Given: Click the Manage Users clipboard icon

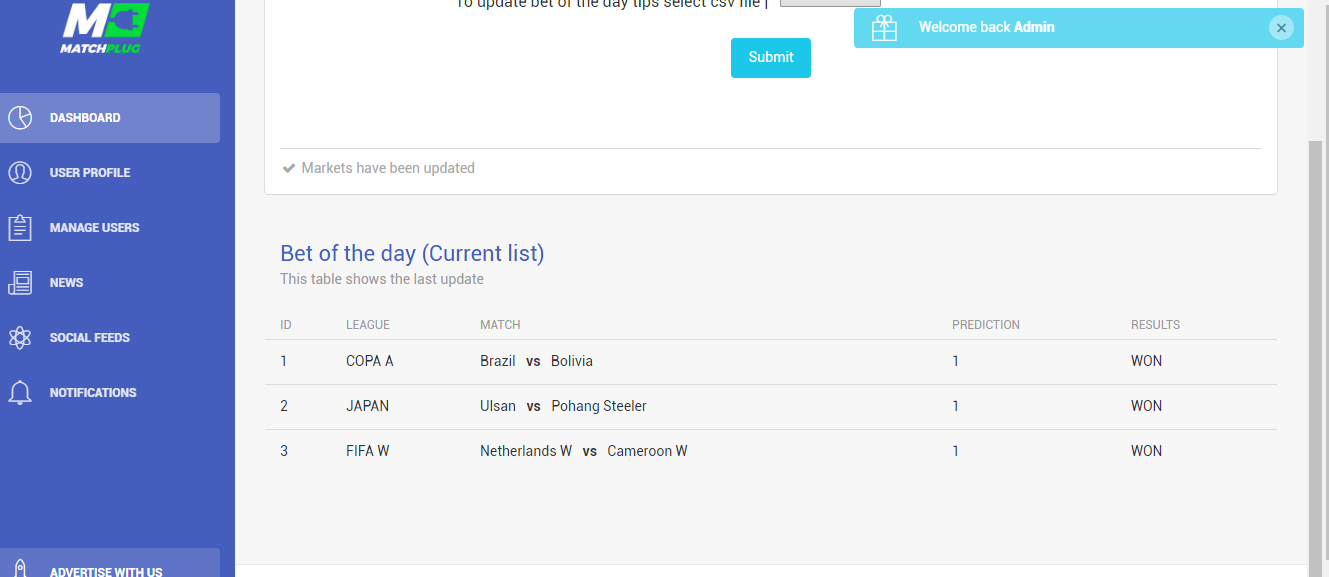Looking at the screenshot, I should coord(20,228).
